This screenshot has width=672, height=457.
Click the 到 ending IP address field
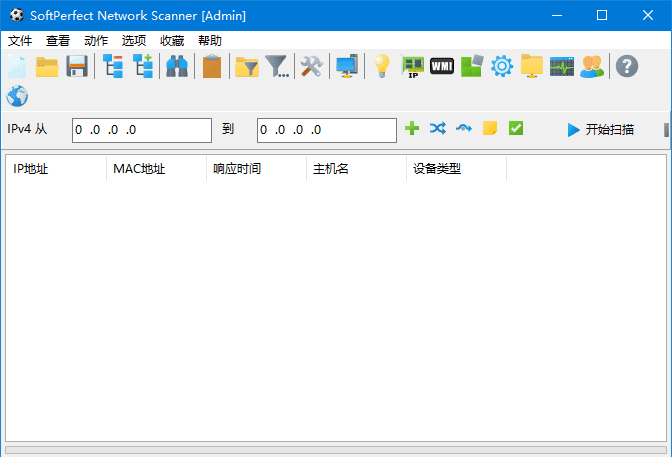click(327, 130)
